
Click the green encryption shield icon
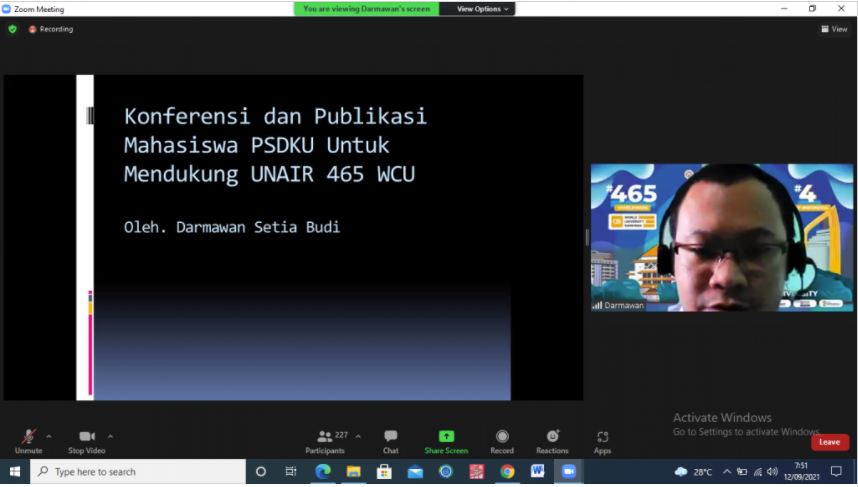coord(13,29)
